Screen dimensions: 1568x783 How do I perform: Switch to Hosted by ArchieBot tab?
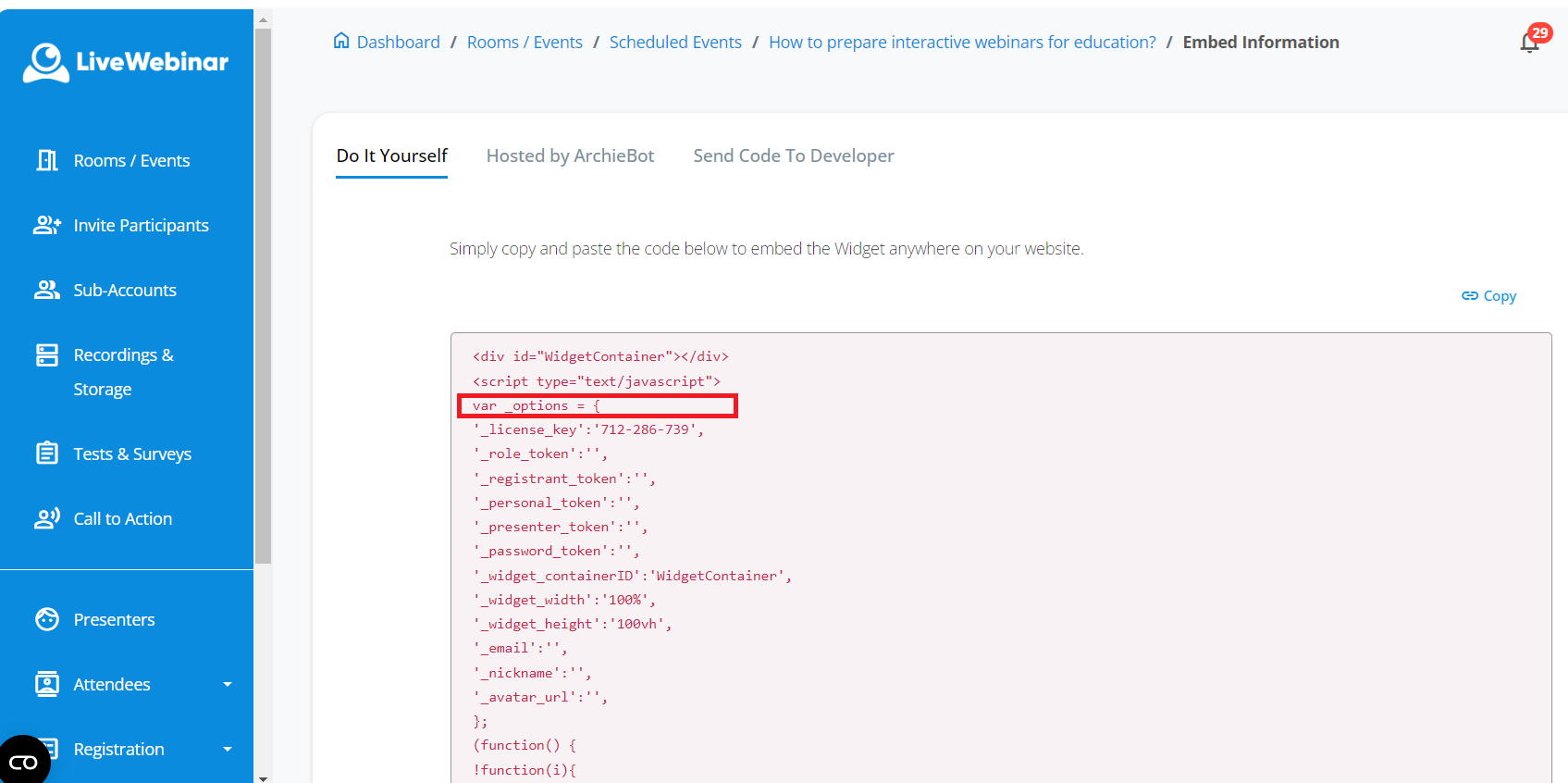pos(570,155)
